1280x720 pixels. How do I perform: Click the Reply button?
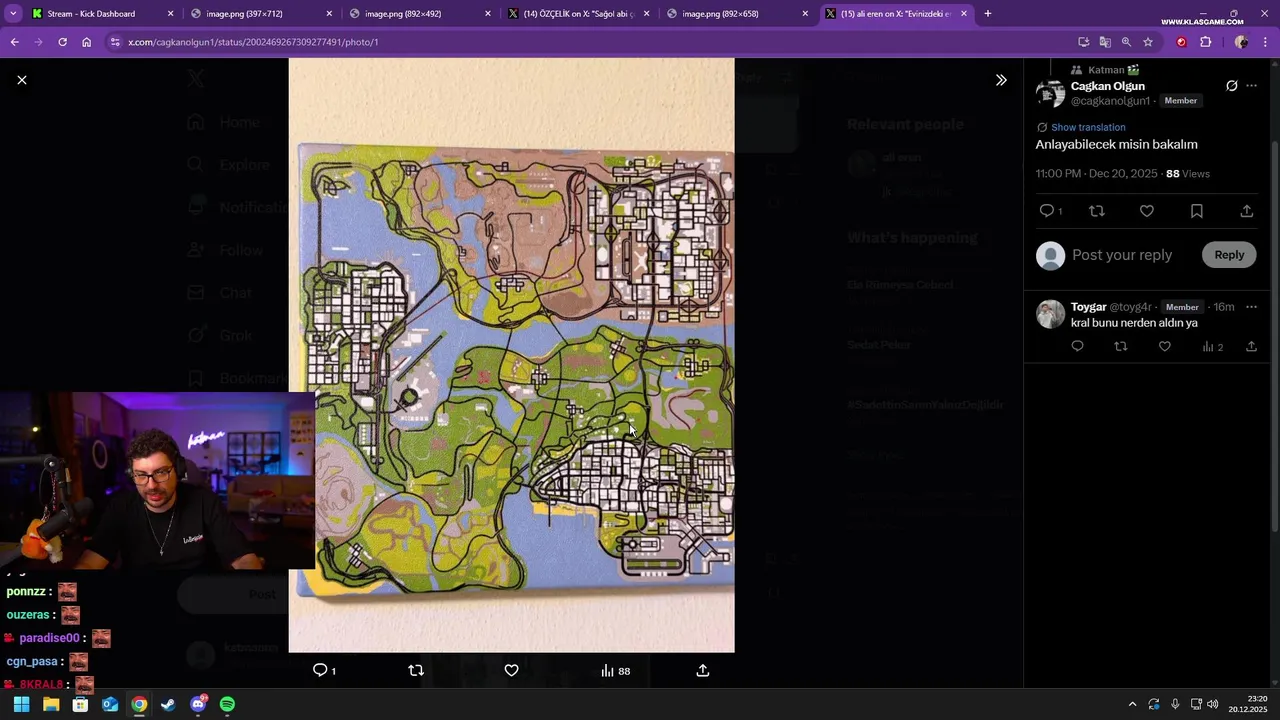(1229, 255)
